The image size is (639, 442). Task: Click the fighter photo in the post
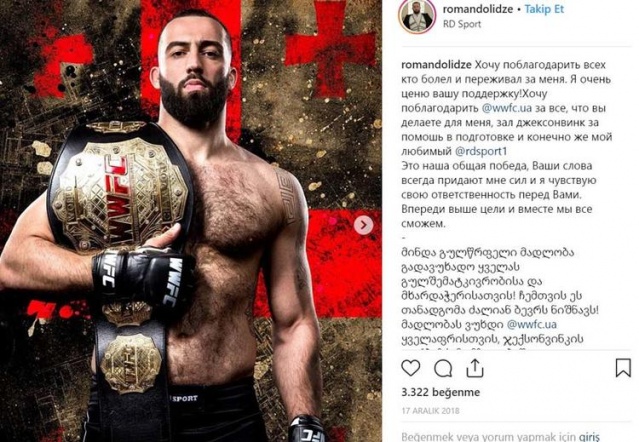[x=191, y=221]
